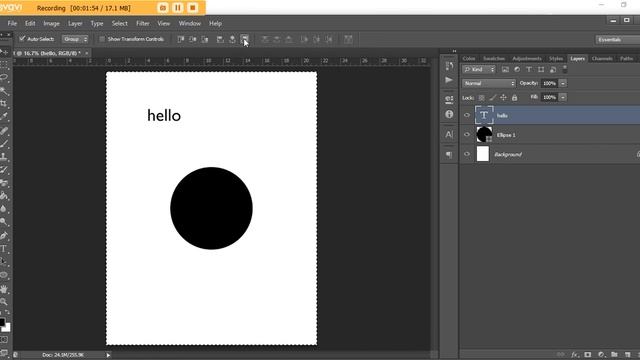
Task: Click the Align Vertical Centers icon
Action: [x=193, y=39]
